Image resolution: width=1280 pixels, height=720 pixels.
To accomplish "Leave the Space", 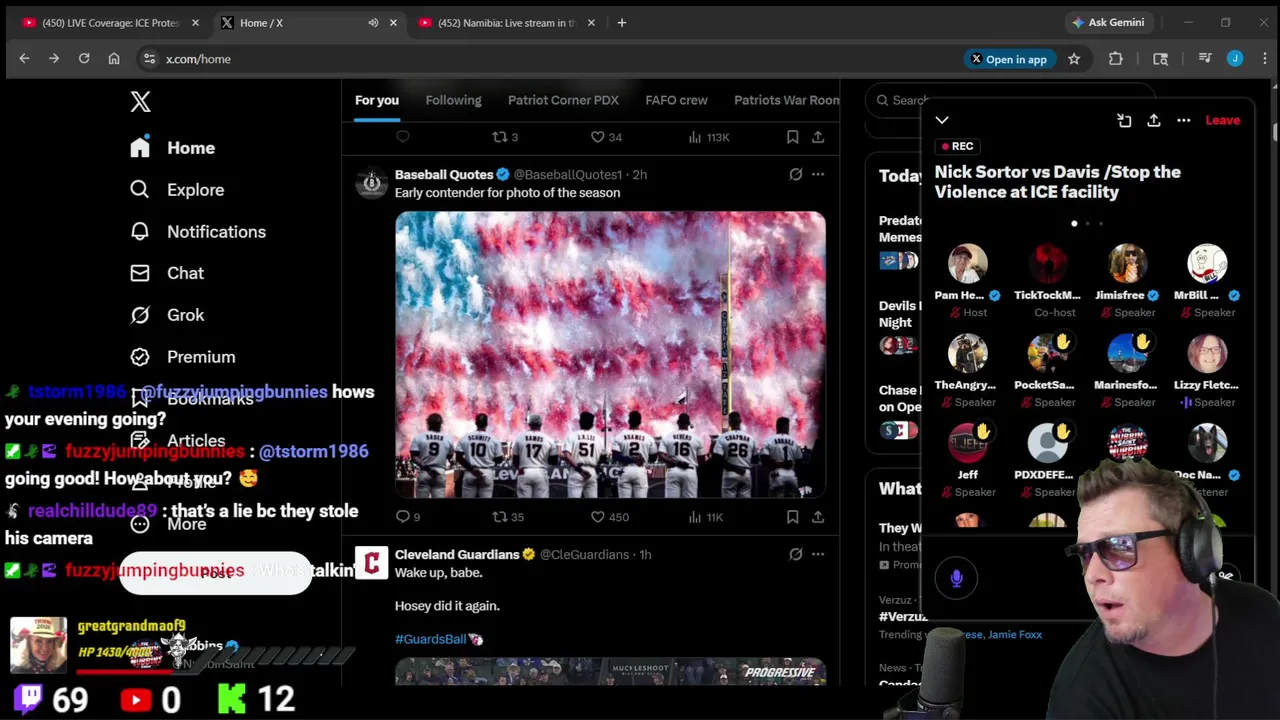I will [1222, 120].
